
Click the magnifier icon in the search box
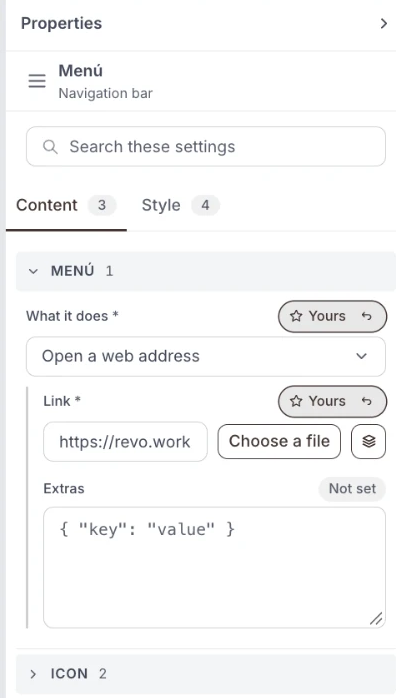(50, 146)
